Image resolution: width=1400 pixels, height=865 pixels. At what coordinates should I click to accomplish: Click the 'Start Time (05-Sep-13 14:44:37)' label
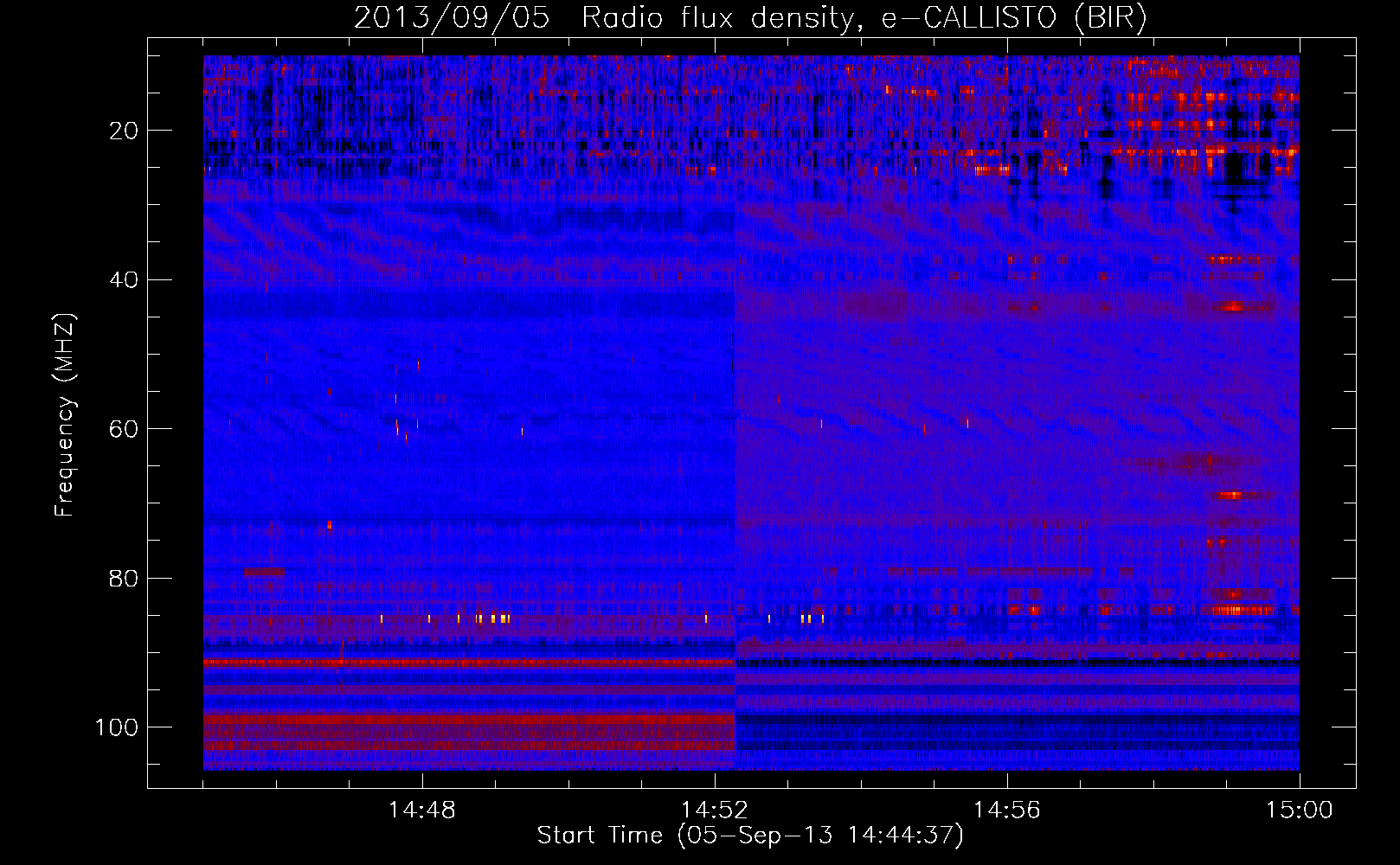click(750, 836)
